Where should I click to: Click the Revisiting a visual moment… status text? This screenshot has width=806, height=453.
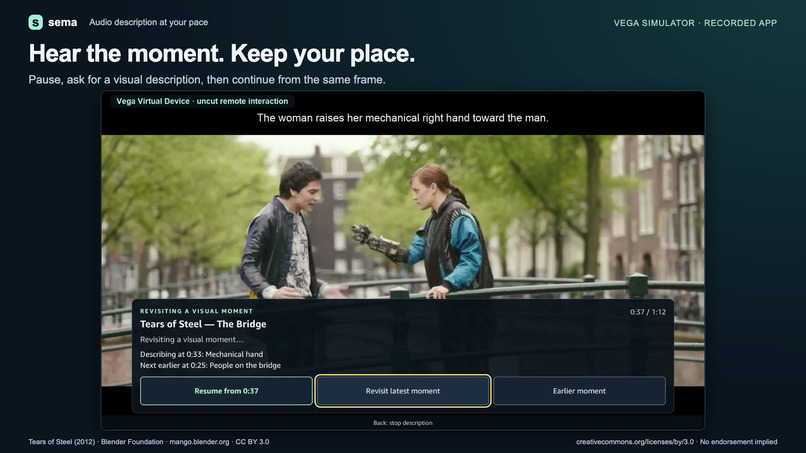(192, 339)
